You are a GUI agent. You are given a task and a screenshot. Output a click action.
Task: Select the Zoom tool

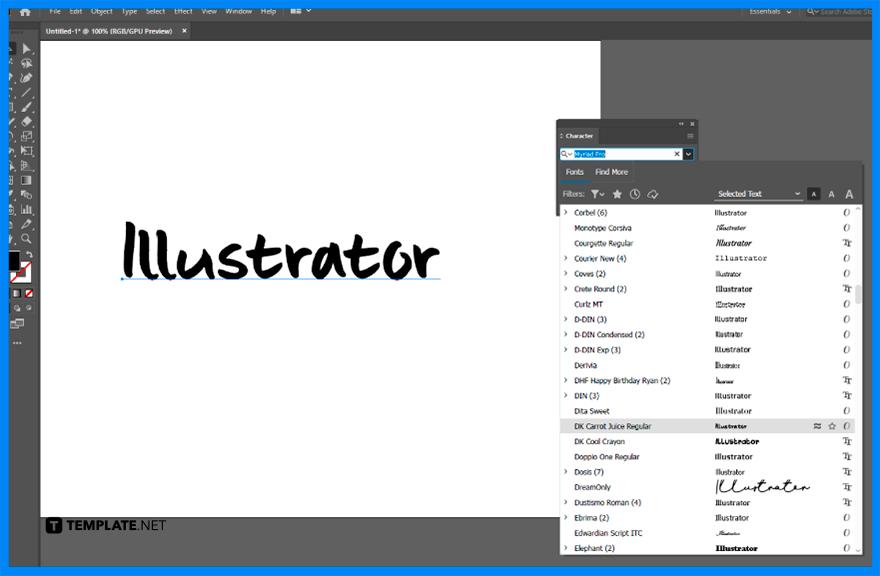click(26, 238)
